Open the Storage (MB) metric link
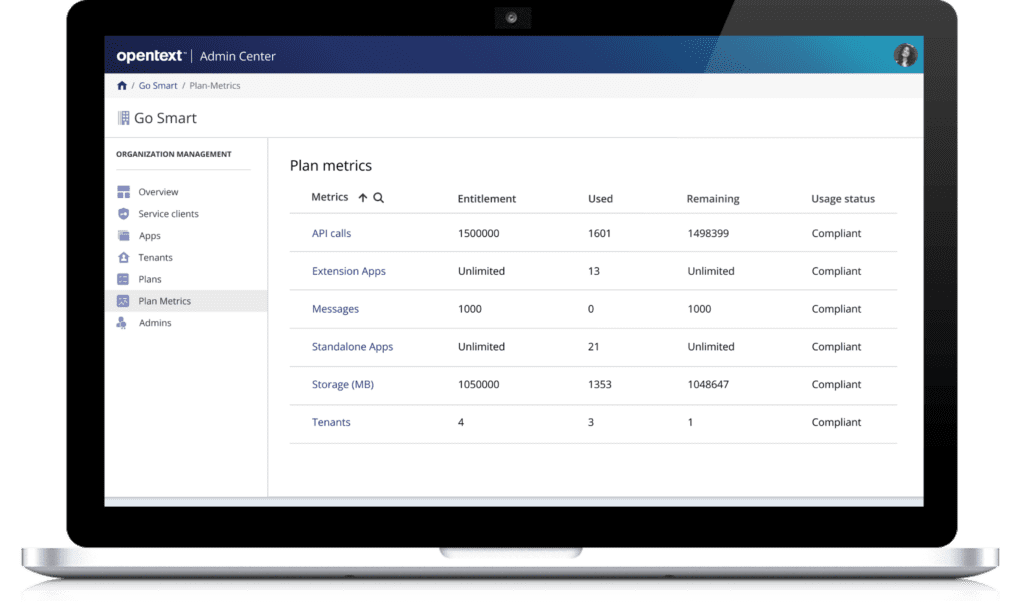This screenshot has height=611, width=1024. click(343, 384)
